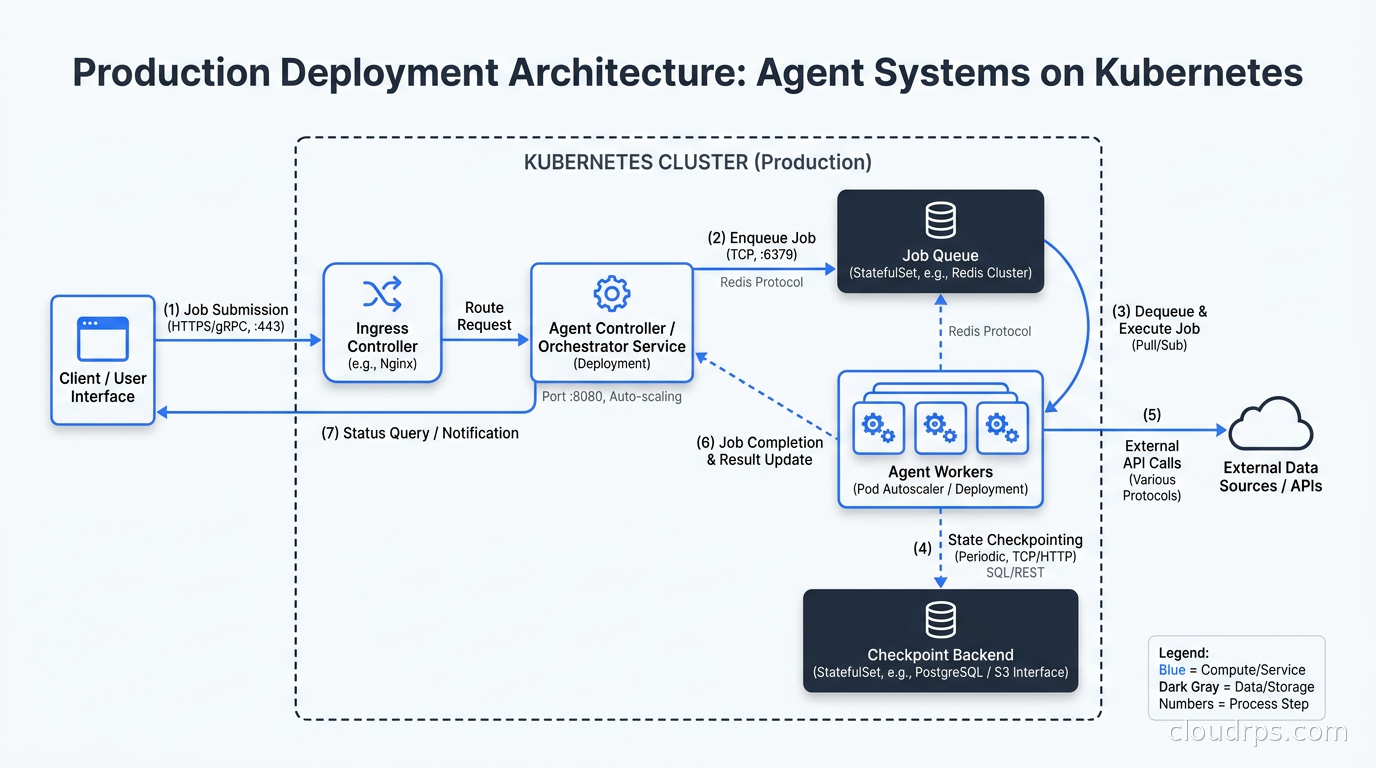Click '(1) Job Submission' label
This screenshot has width=1376, height=768.
pyautogui.click(x=226, y=310)
